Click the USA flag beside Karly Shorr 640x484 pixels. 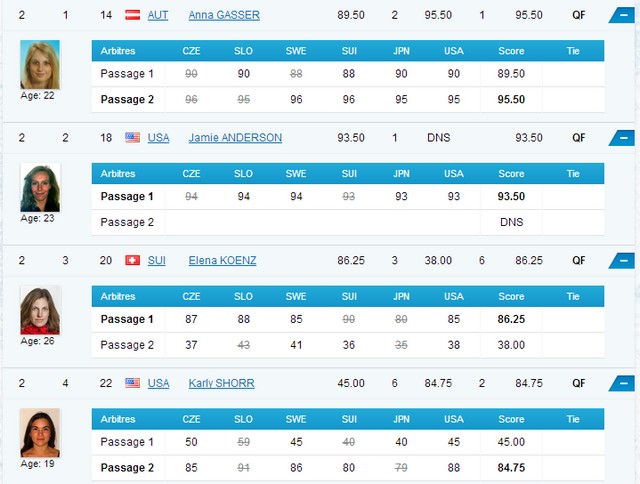132,383
